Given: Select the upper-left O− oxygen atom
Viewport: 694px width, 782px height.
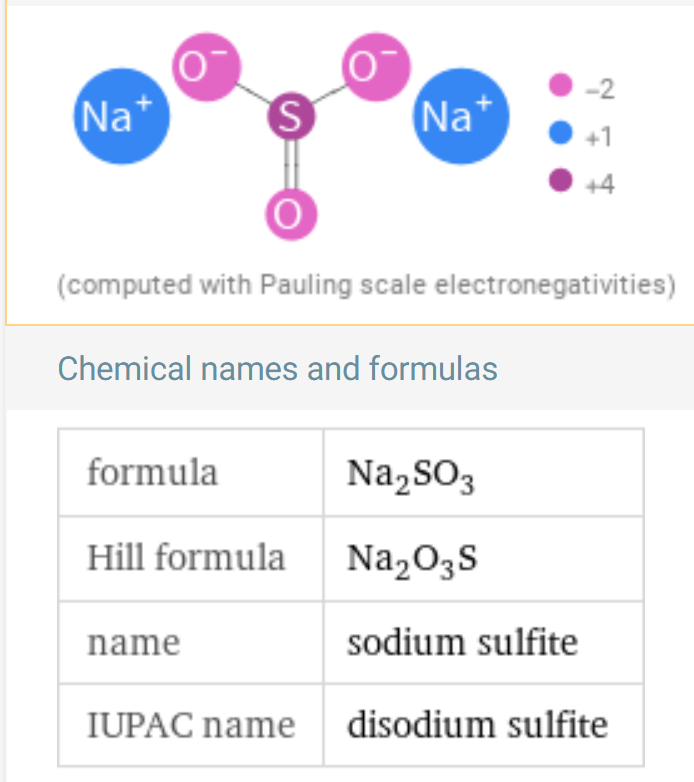Looking at the screenshot, I should click(x=206, y=67).
